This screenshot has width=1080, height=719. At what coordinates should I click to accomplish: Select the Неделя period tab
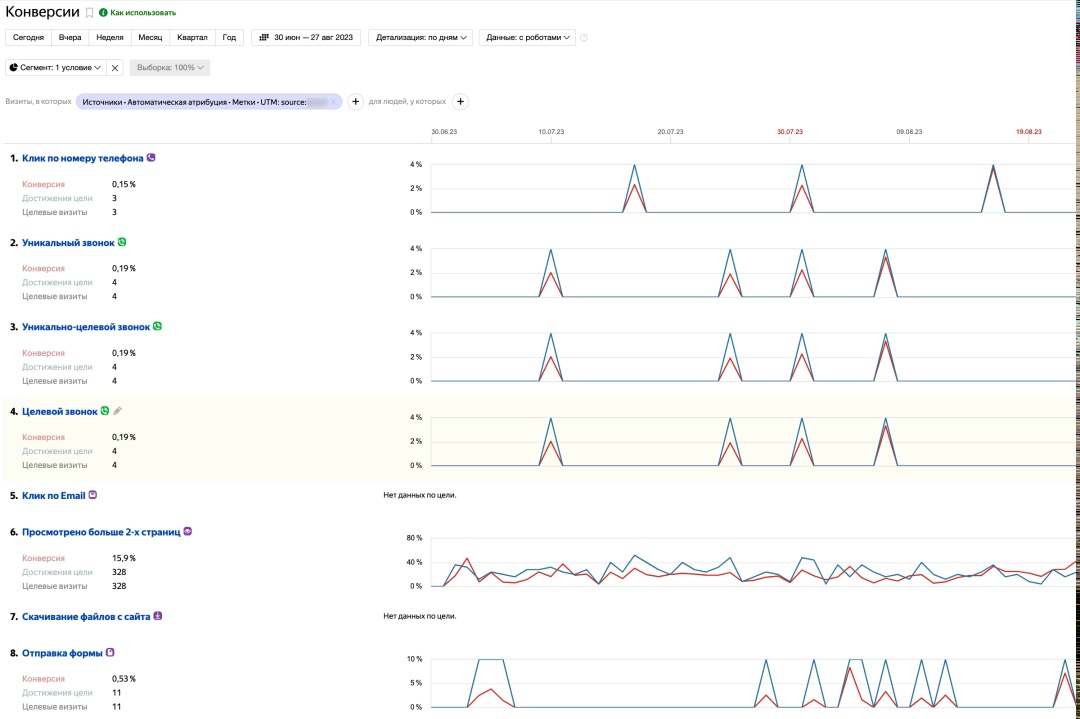tap(109, 38)
